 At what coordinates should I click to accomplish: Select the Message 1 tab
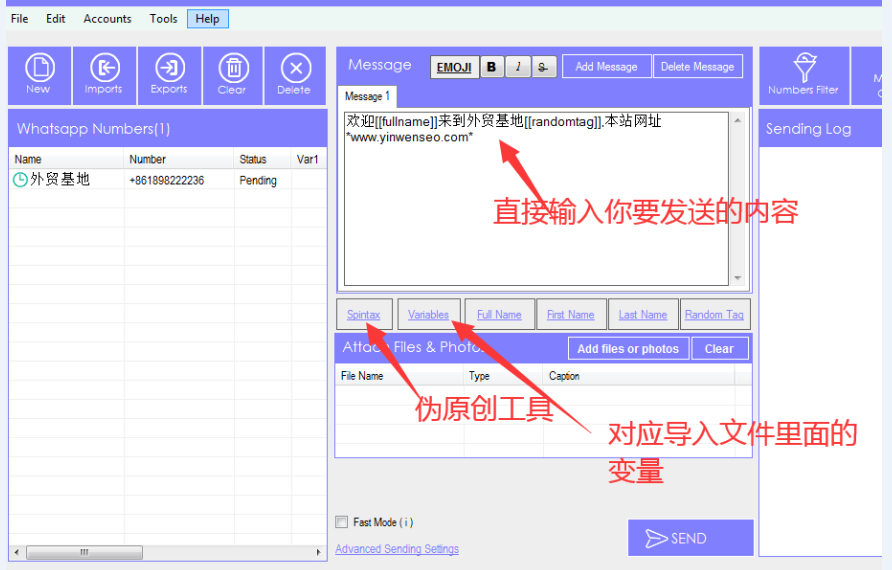(367, 96)
